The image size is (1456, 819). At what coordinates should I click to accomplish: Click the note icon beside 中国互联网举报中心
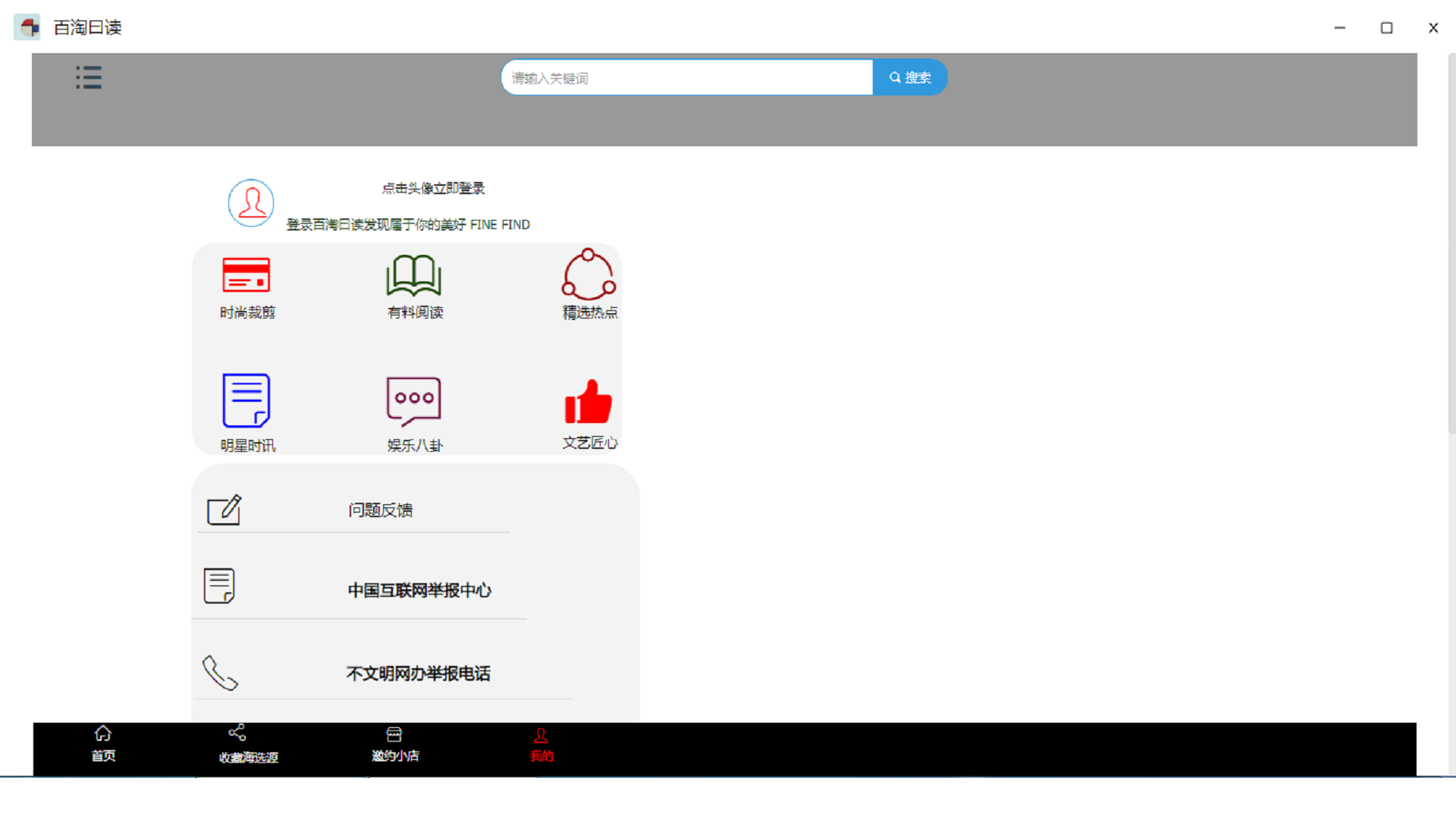coord(219,585)
